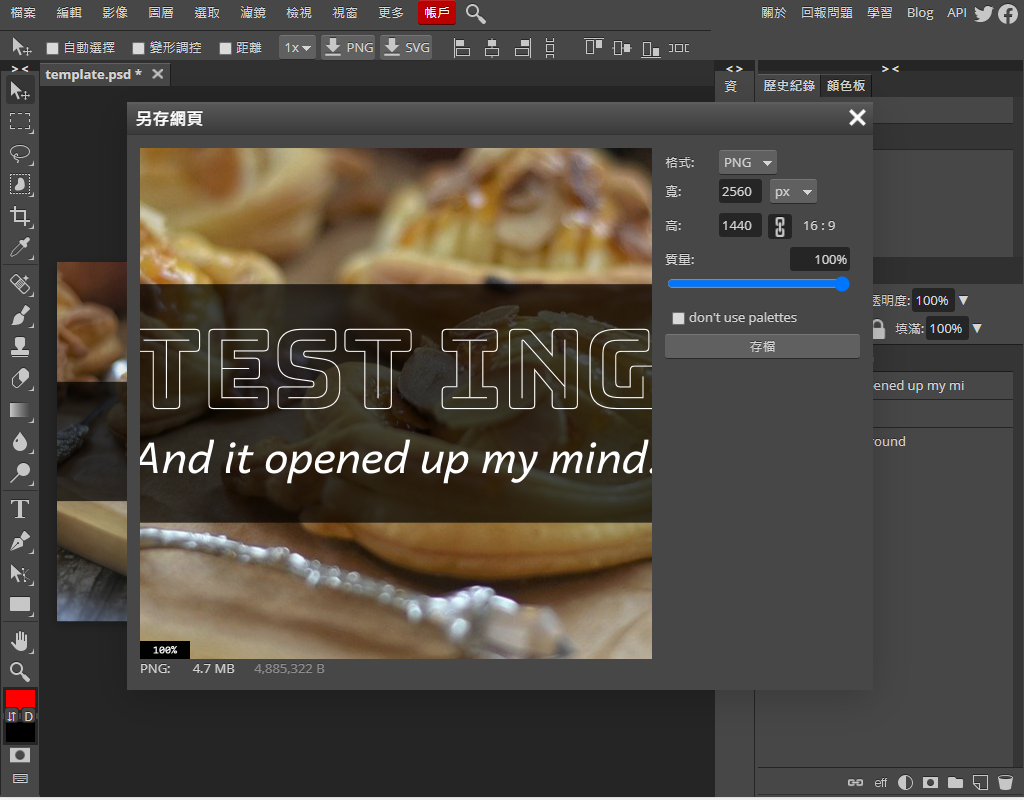
Task: Select the Clone Stamp tool
Action: pyautogui.click(x=20, y=347)
